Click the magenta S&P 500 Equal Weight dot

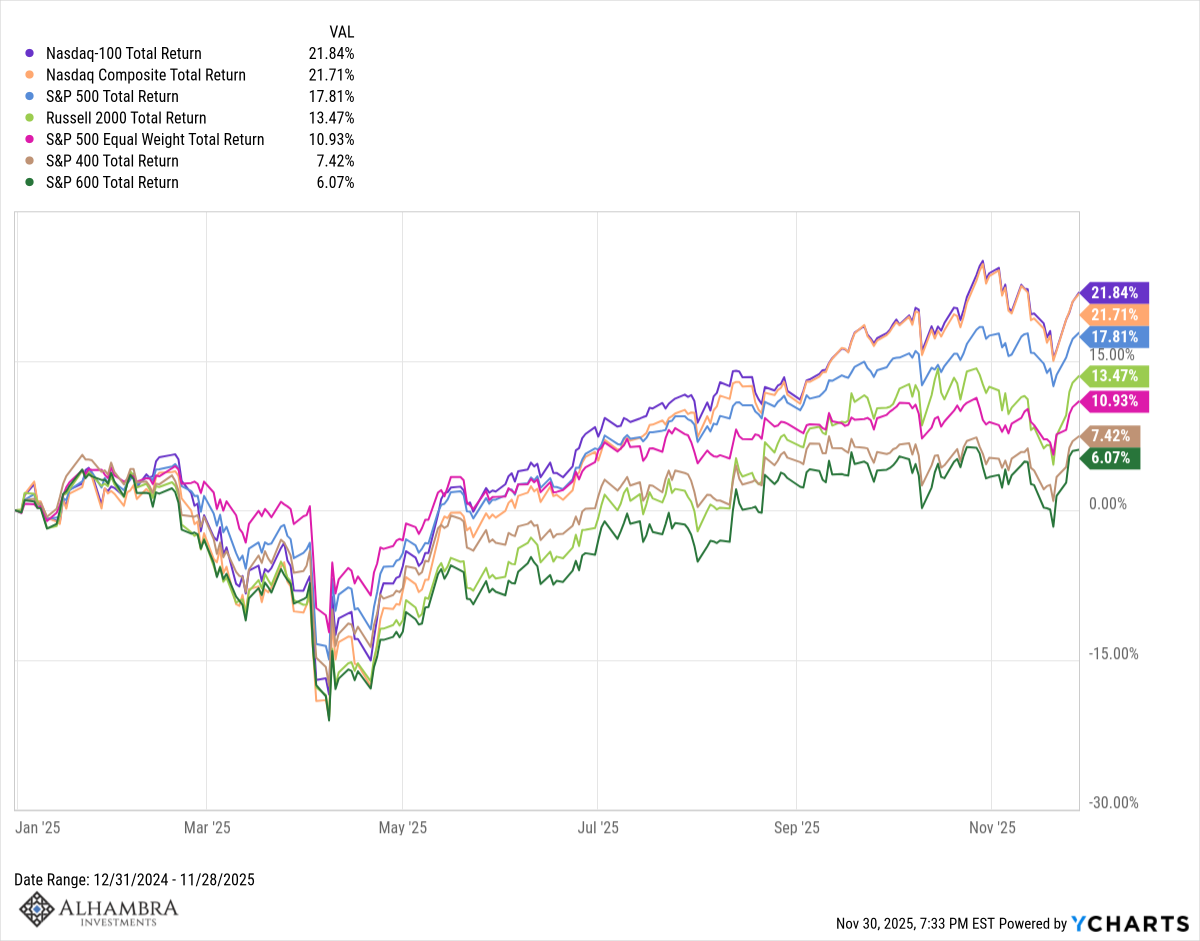pyautogui.click(x=30, y=140)
